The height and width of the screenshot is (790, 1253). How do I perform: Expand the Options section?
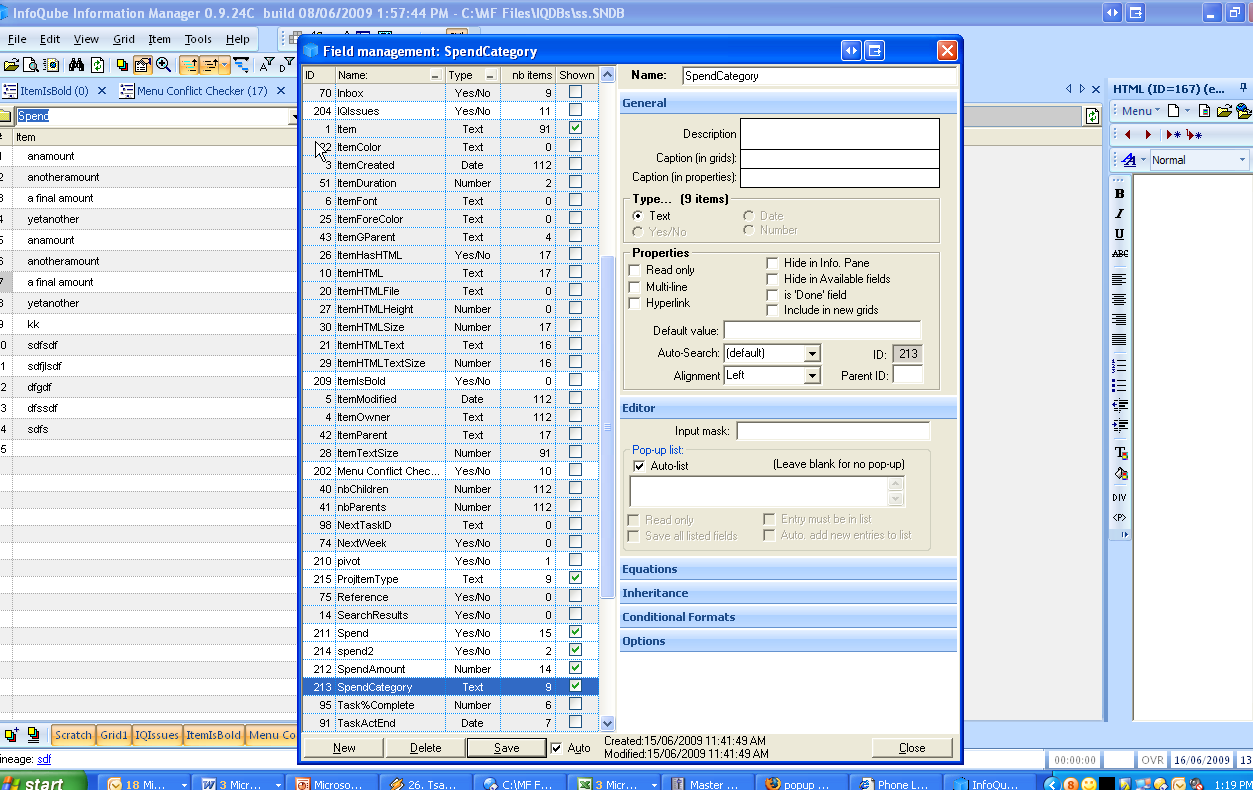(788, 641)
